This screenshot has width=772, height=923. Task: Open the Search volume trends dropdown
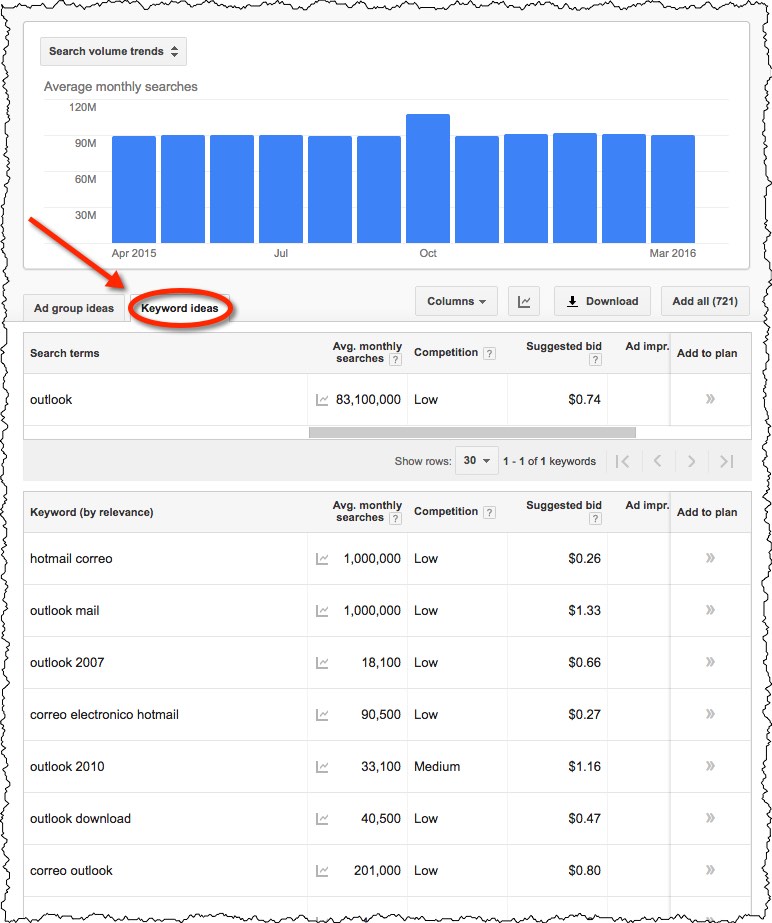(x=113, y=51)
